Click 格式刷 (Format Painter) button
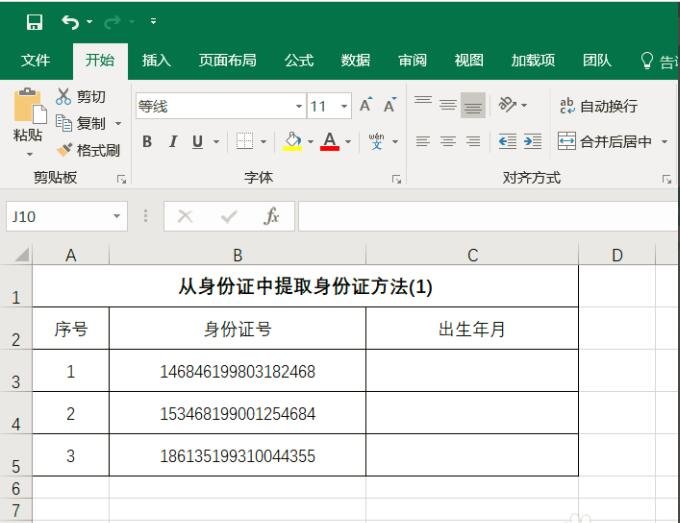The width and height of the screenshot is (680, 523). coord(88,150)
